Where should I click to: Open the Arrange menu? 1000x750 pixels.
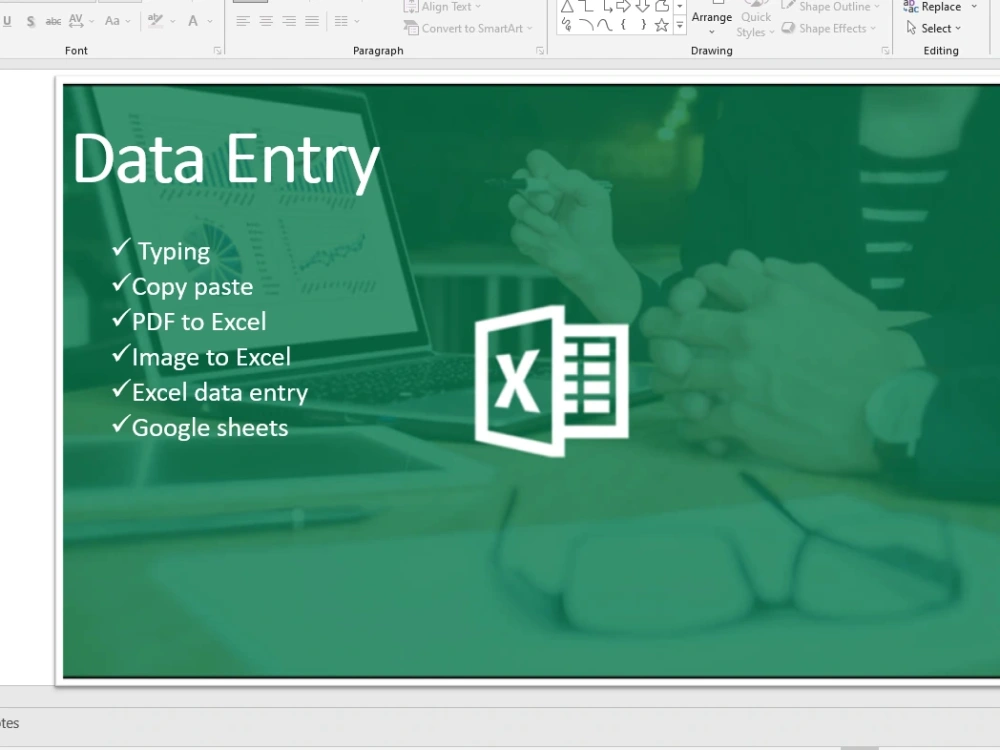tap(712, 19)
